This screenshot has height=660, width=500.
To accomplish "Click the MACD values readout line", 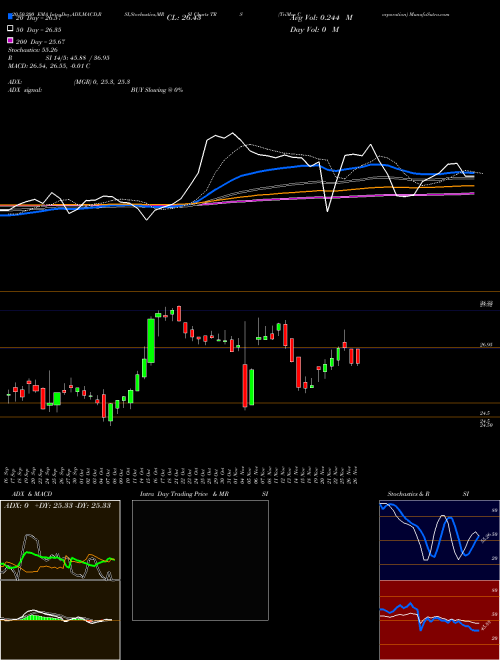I will [49, 66].
